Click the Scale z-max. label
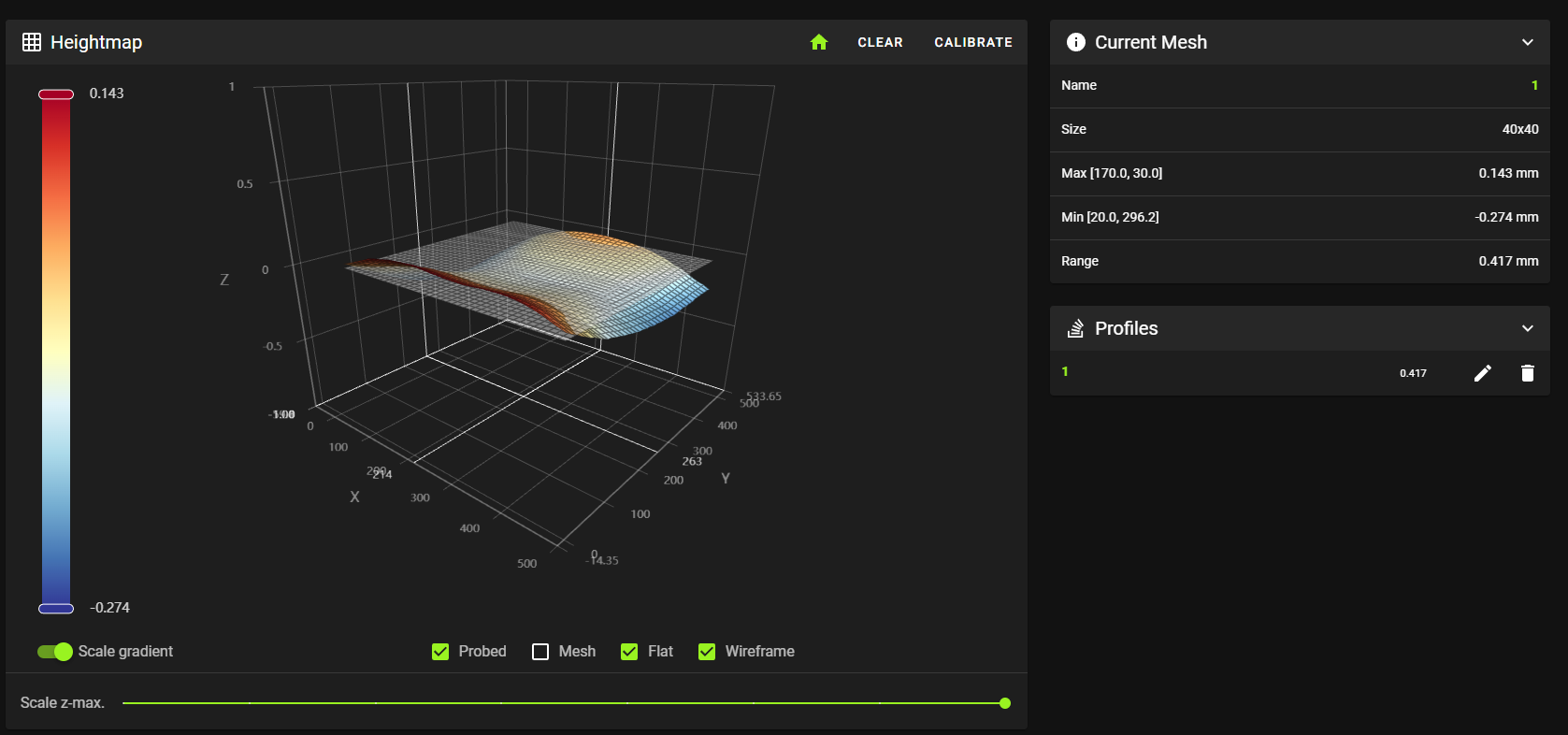1568x735 pixels. click(63, 702)
